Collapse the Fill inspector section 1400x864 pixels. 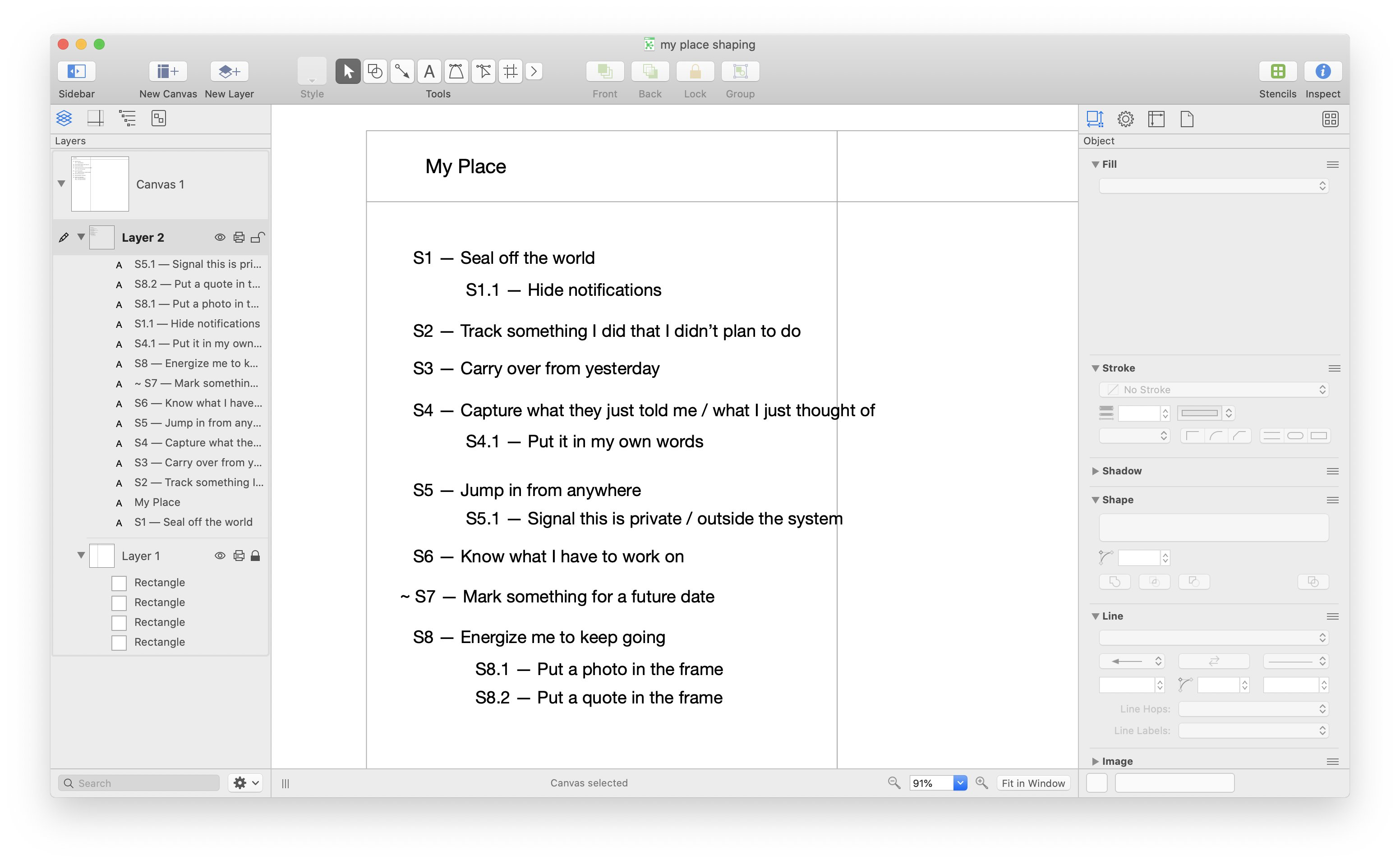click(x=1096, y=165)
